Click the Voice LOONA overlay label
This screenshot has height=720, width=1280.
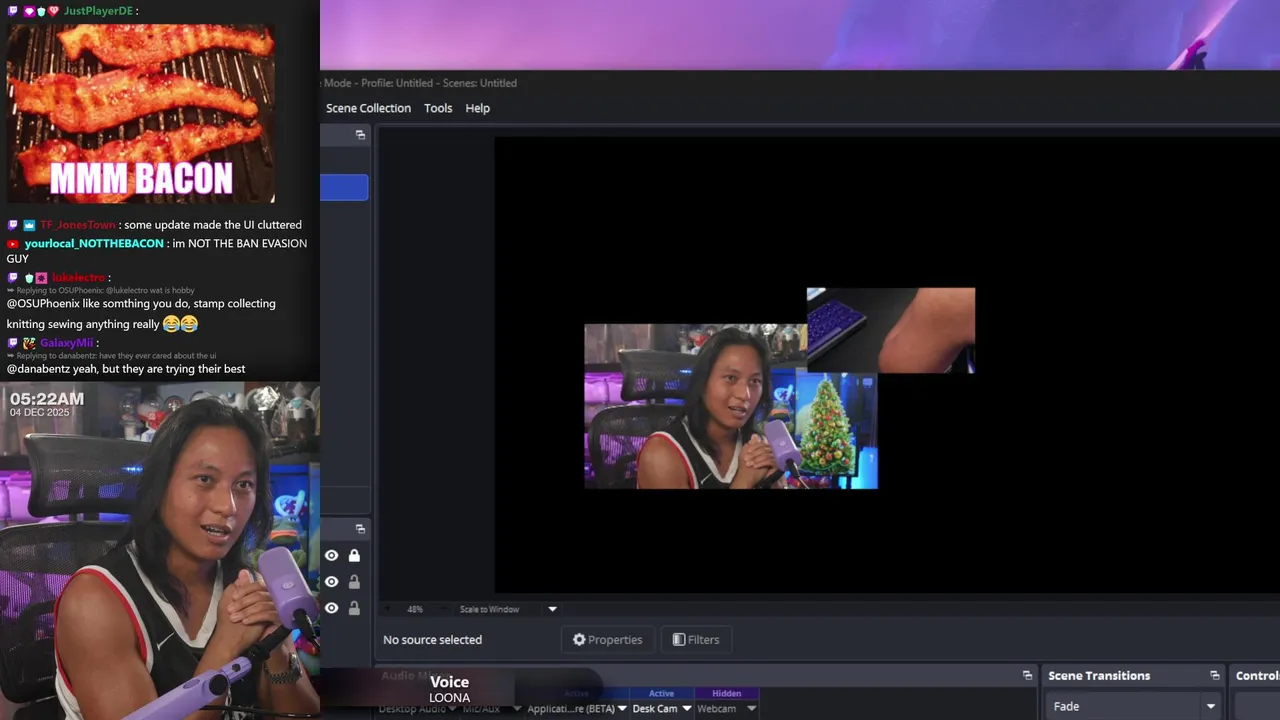449,688
